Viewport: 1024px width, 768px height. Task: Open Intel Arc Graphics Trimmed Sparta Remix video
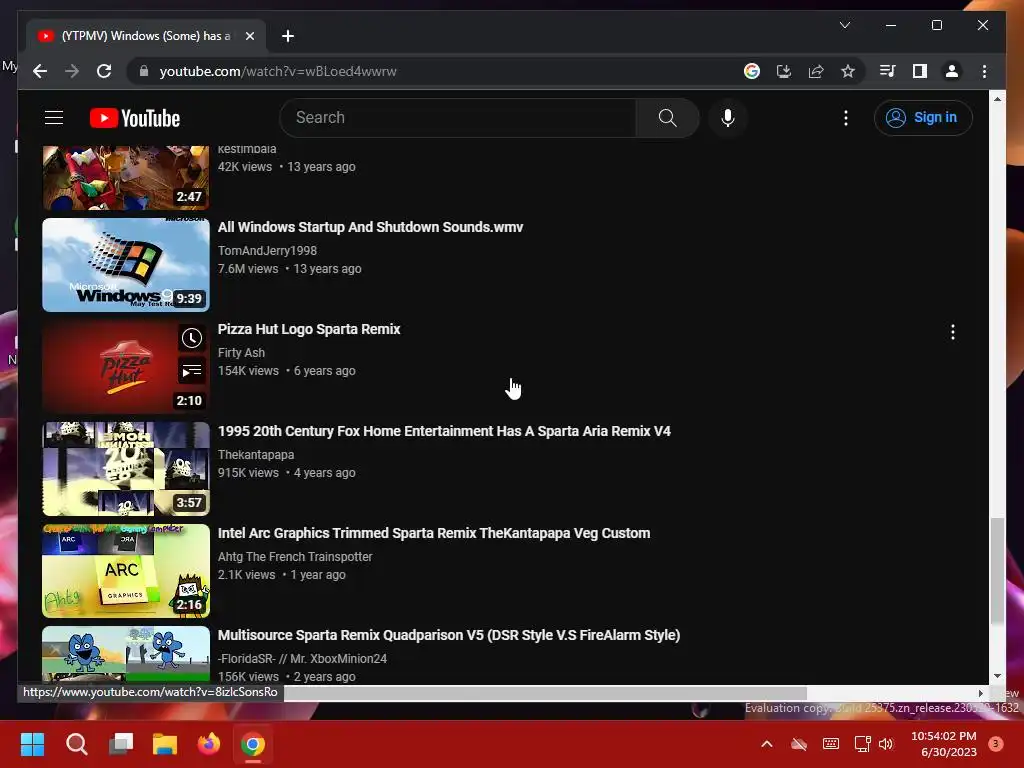pyautogui.click(x=434, y=533)
